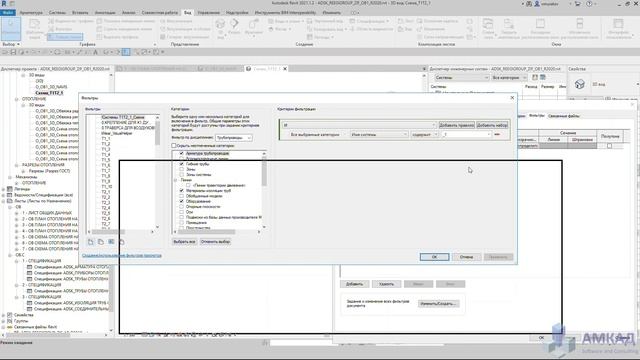Toggle the Полупрозр checkbox in background dialog
This screenshot has width=640, height=360.
609,146
